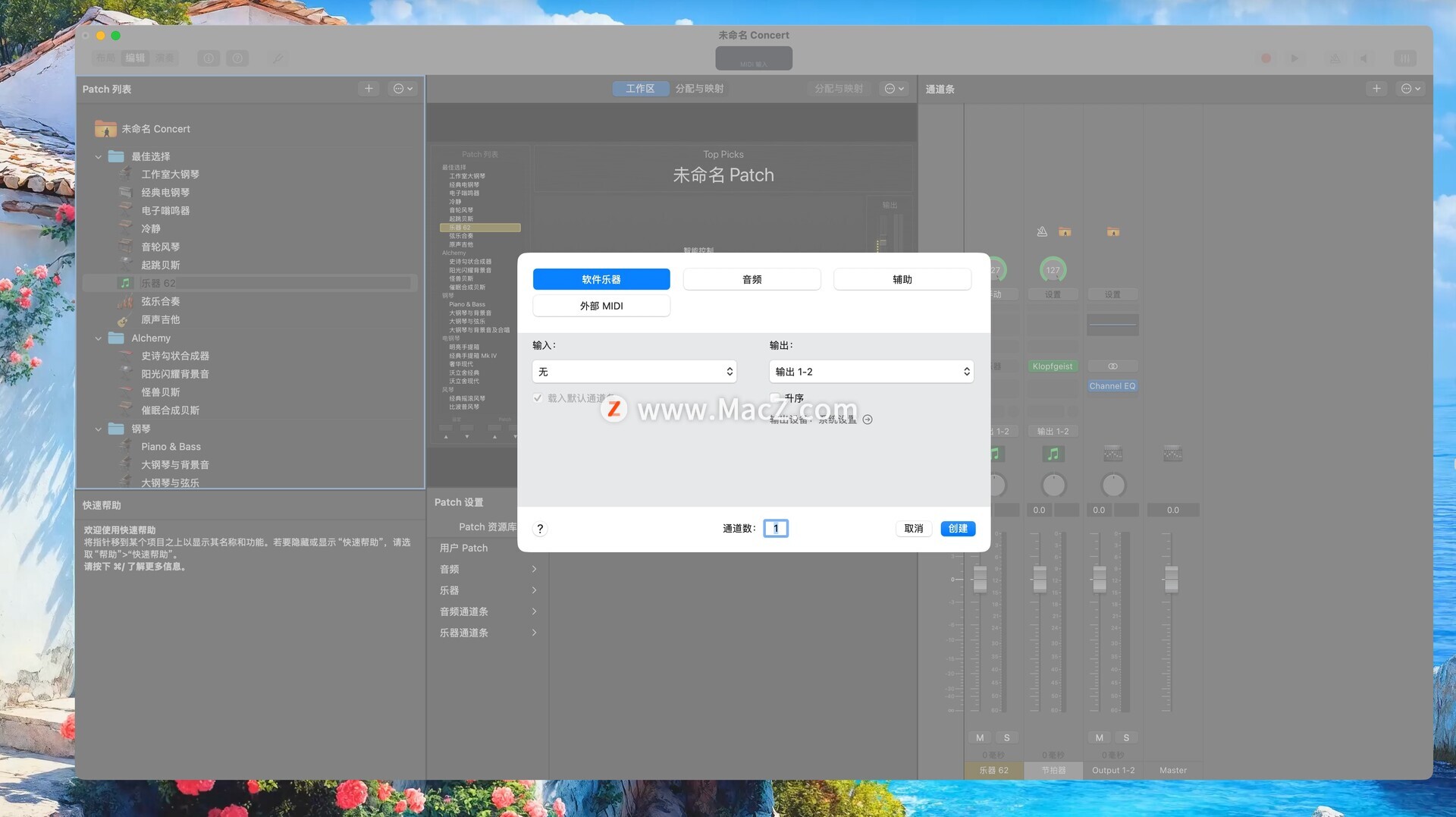Click the Master channel's mixer icon
Viewport: 1456px width, 817px height.
(1172, 454)
